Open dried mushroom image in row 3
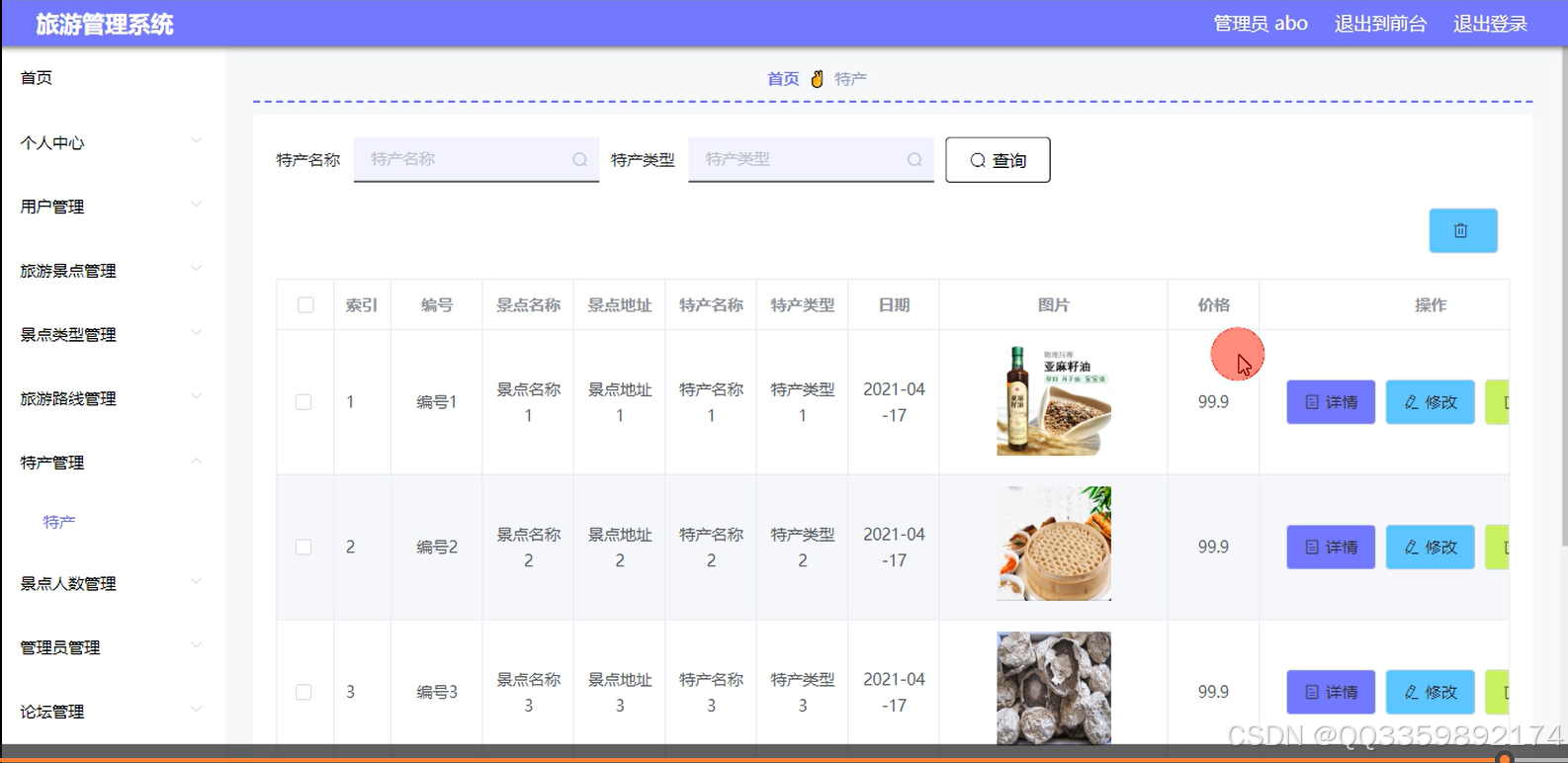Screen dimensions: 1568x763 [x=1054, y=688]
